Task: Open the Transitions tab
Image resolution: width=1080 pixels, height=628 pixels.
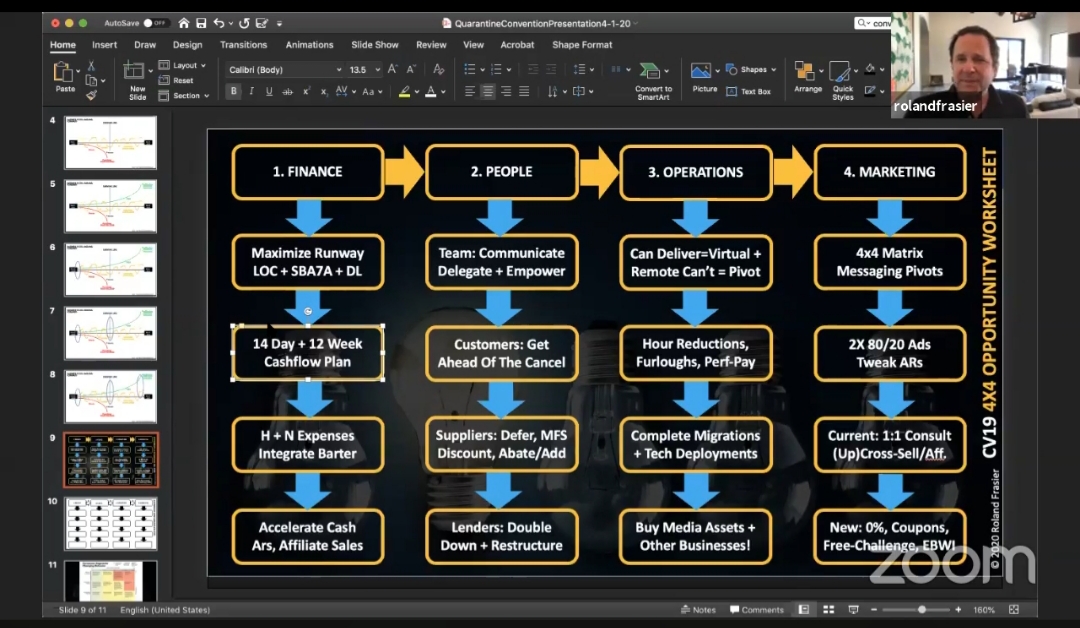Action: pos(243,45)
